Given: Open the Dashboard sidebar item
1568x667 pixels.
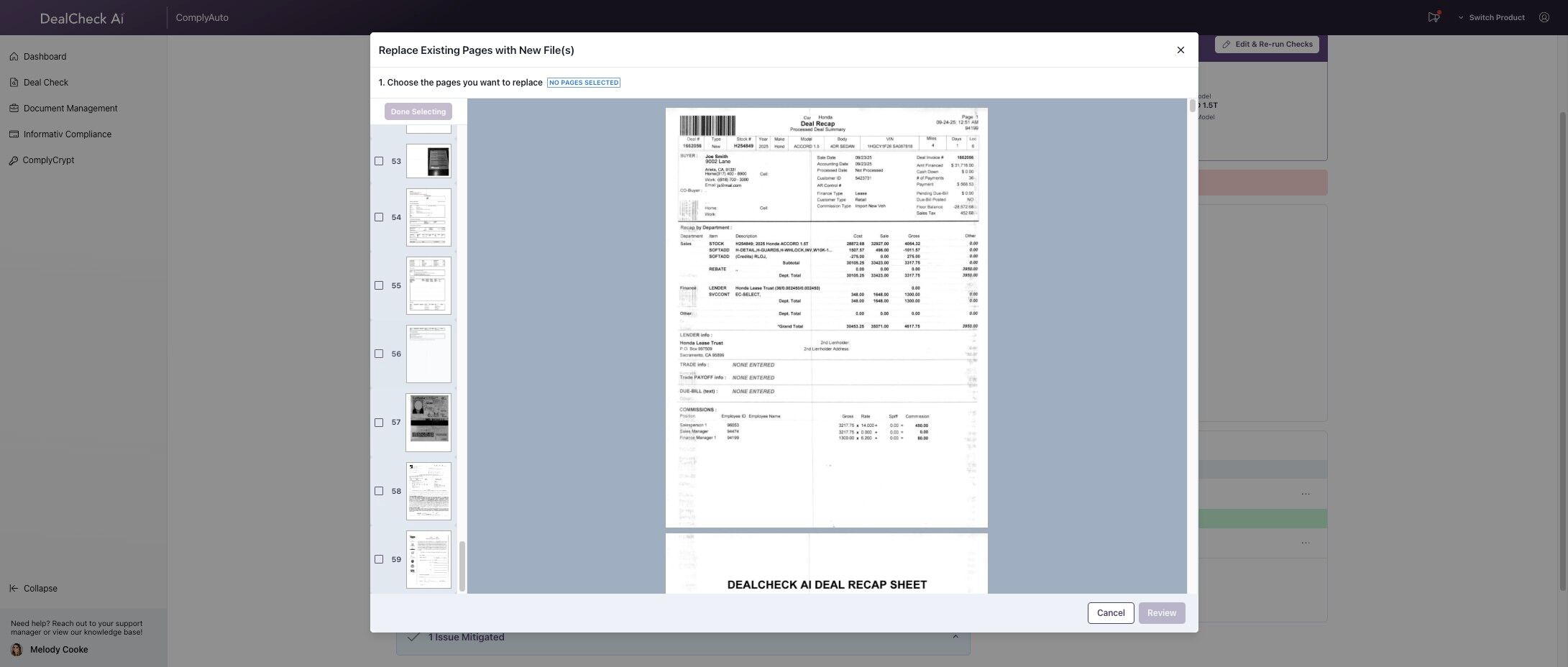Looking at the screenshot, I should 45,56.
